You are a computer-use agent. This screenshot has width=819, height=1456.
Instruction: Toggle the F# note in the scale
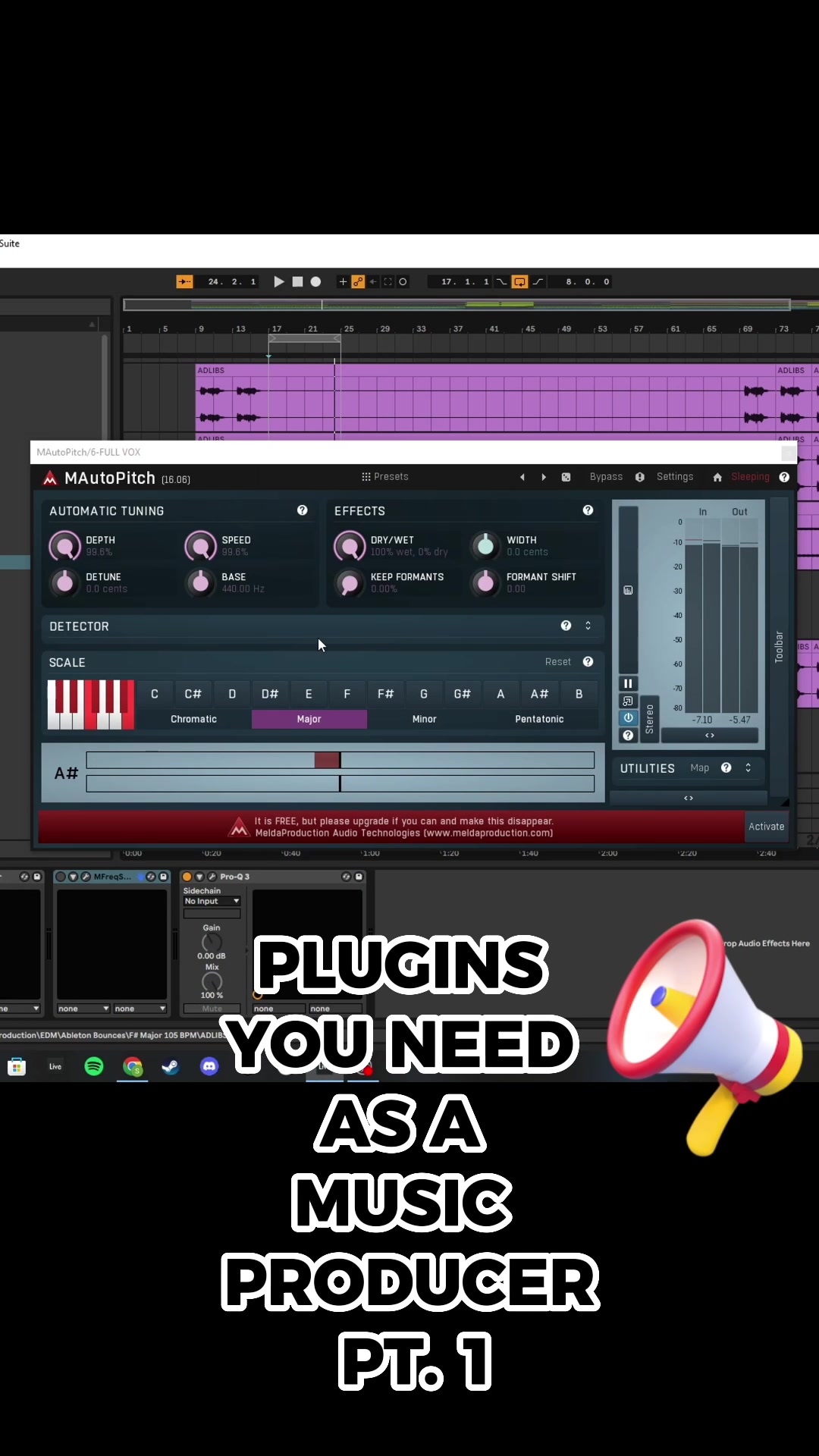coord(385,694)
